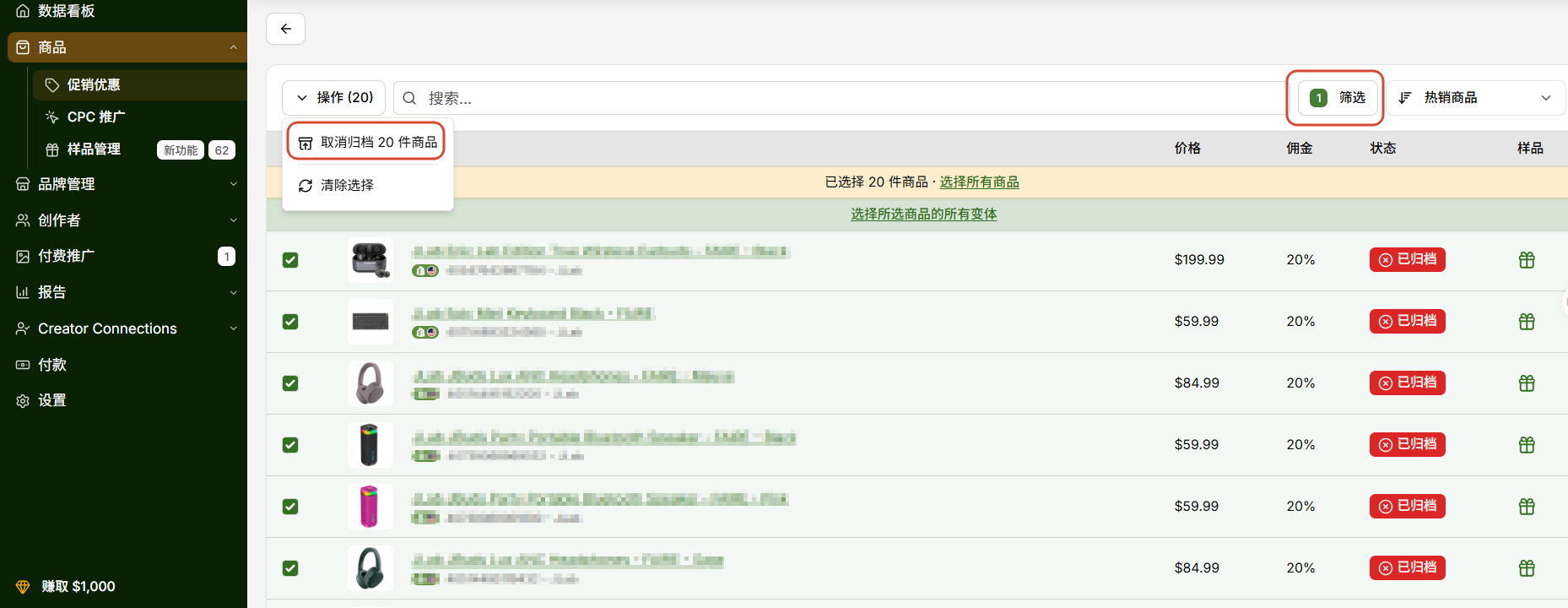
Task: Click the sample gift icon for $199.99 earbuds
Action: (1527, 260)
